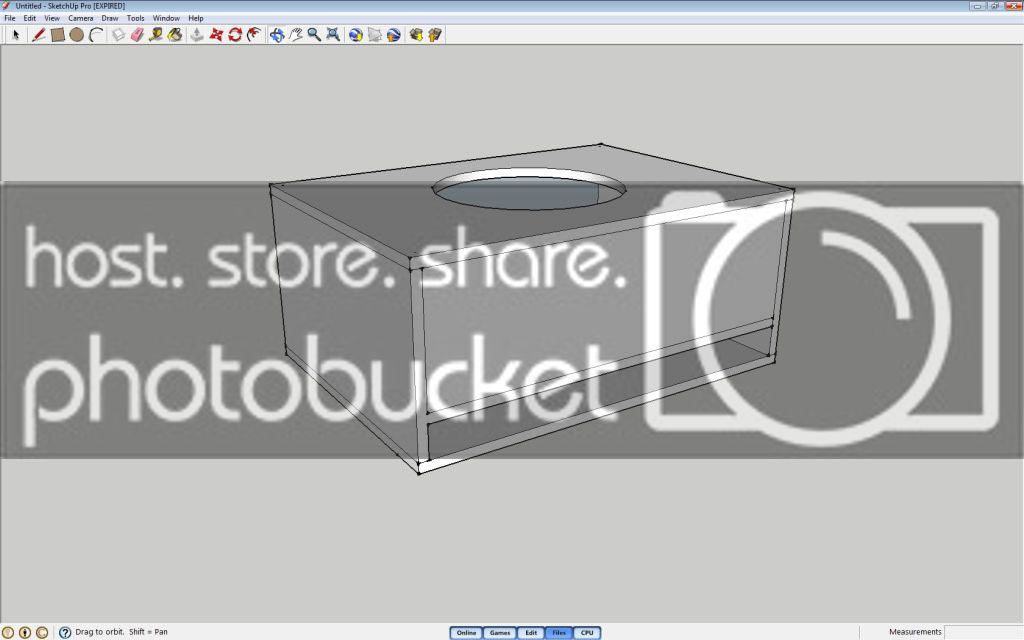Click the Games button in bottom bar
The width and height of the screenshot is (1024, 640).
[500, 633]
